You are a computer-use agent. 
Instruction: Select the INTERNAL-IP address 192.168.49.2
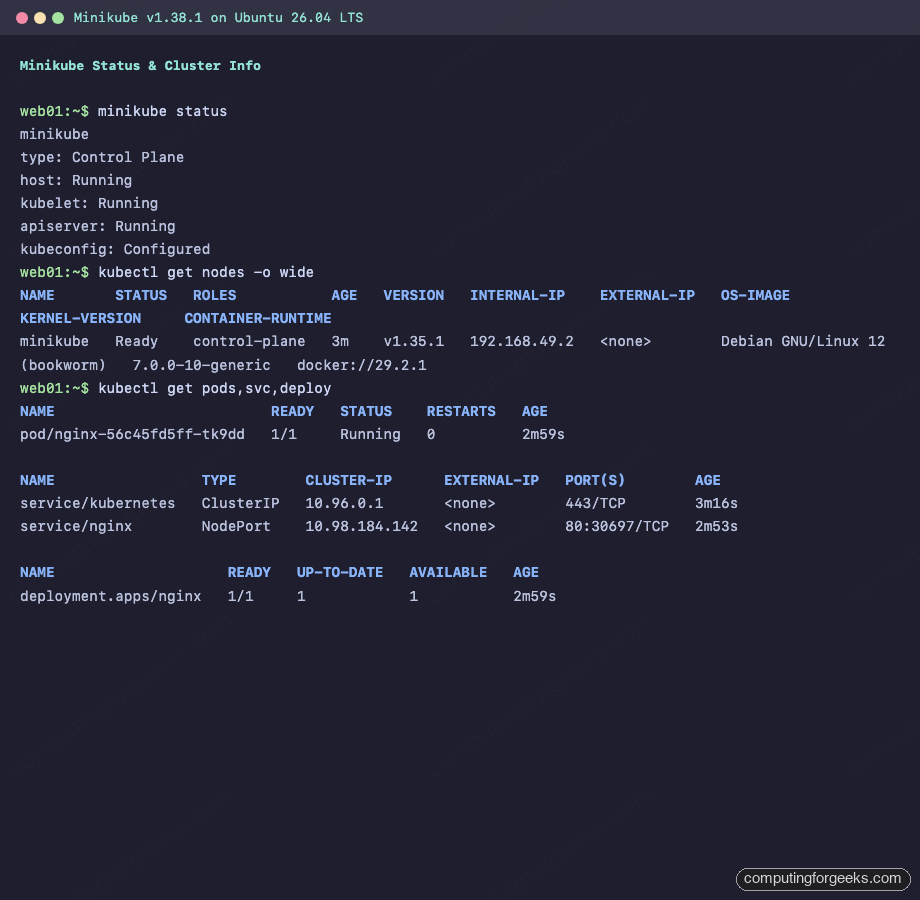pyautogui.click(x=520, y=341)
